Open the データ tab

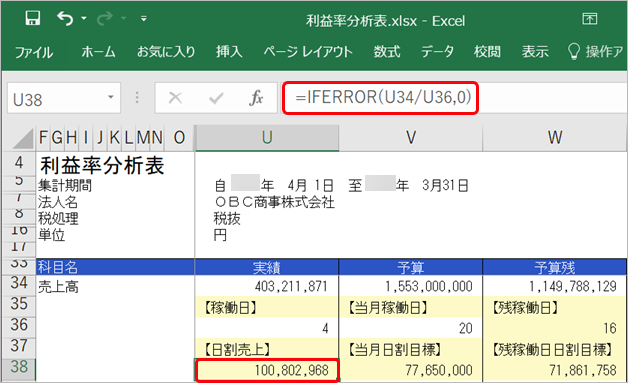[437, 52]
